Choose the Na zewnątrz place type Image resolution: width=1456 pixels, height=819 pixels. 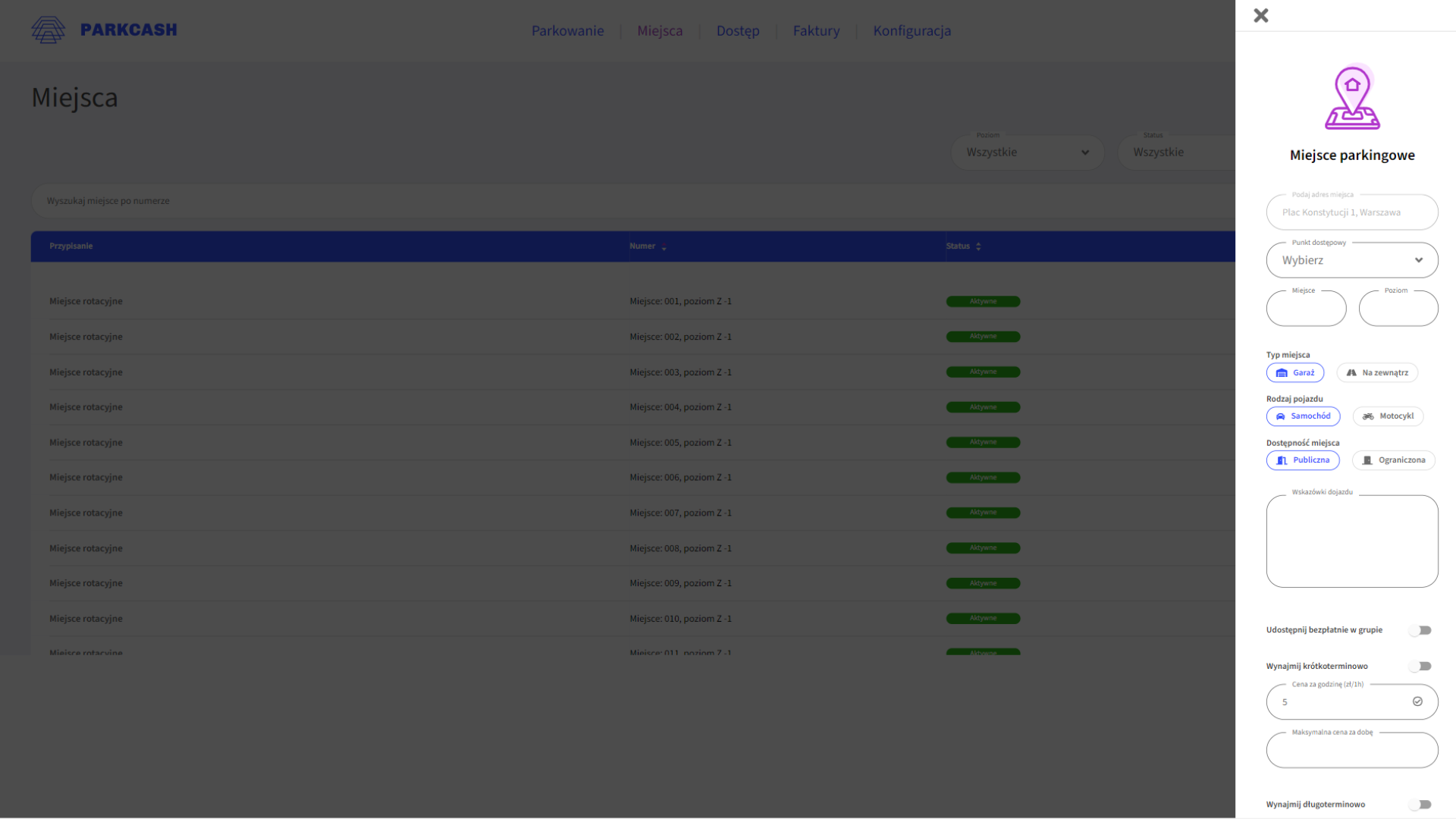[1377, 372]
